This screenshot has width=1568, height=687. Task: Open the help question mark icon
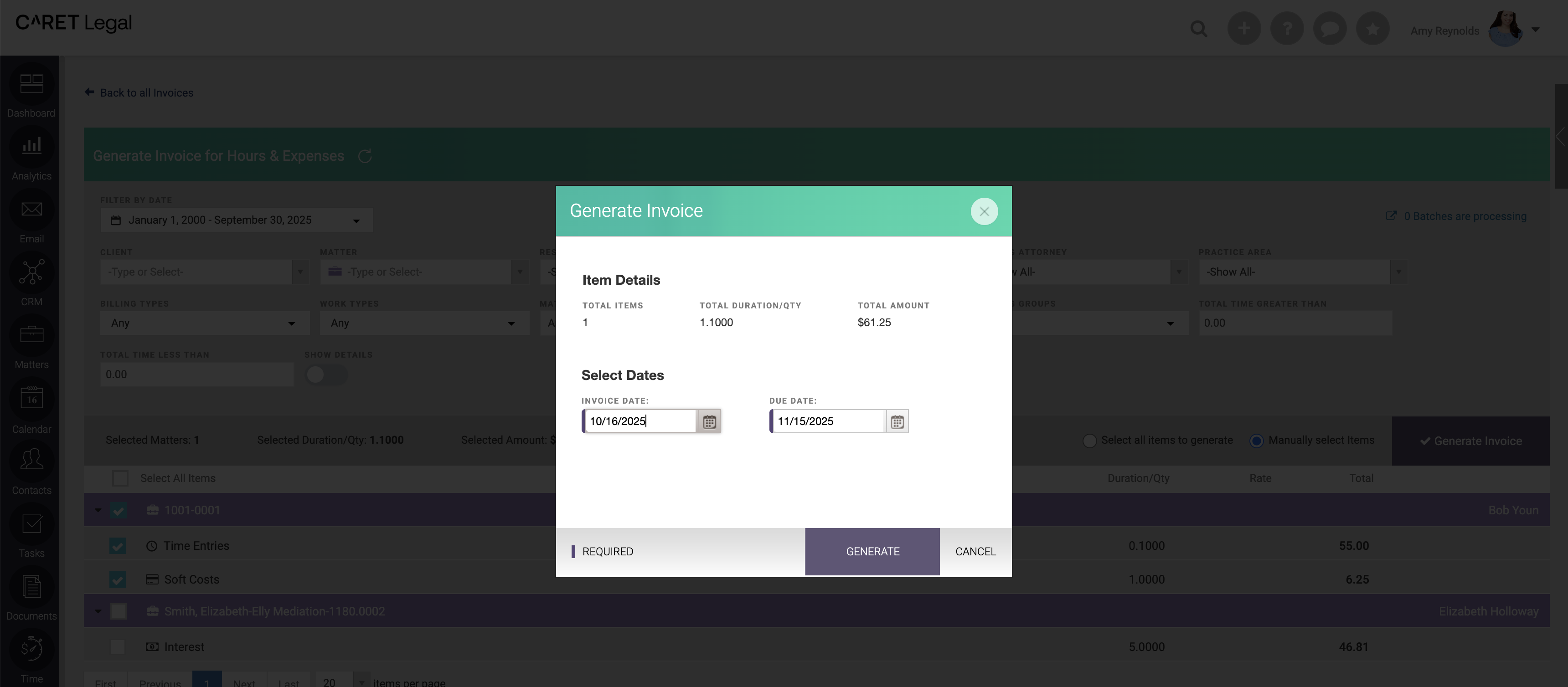coord(1287,28)
